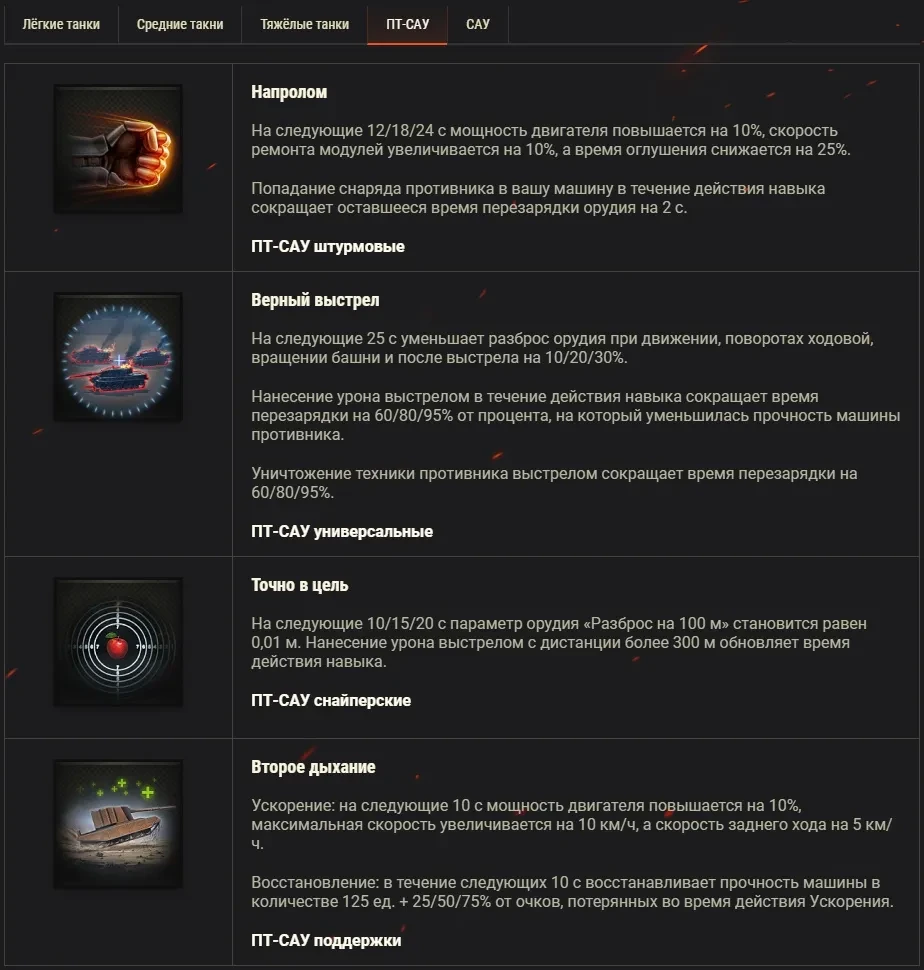Click the Верный выстрел skill title
This screenshot has width=924, height=970.
315,300
